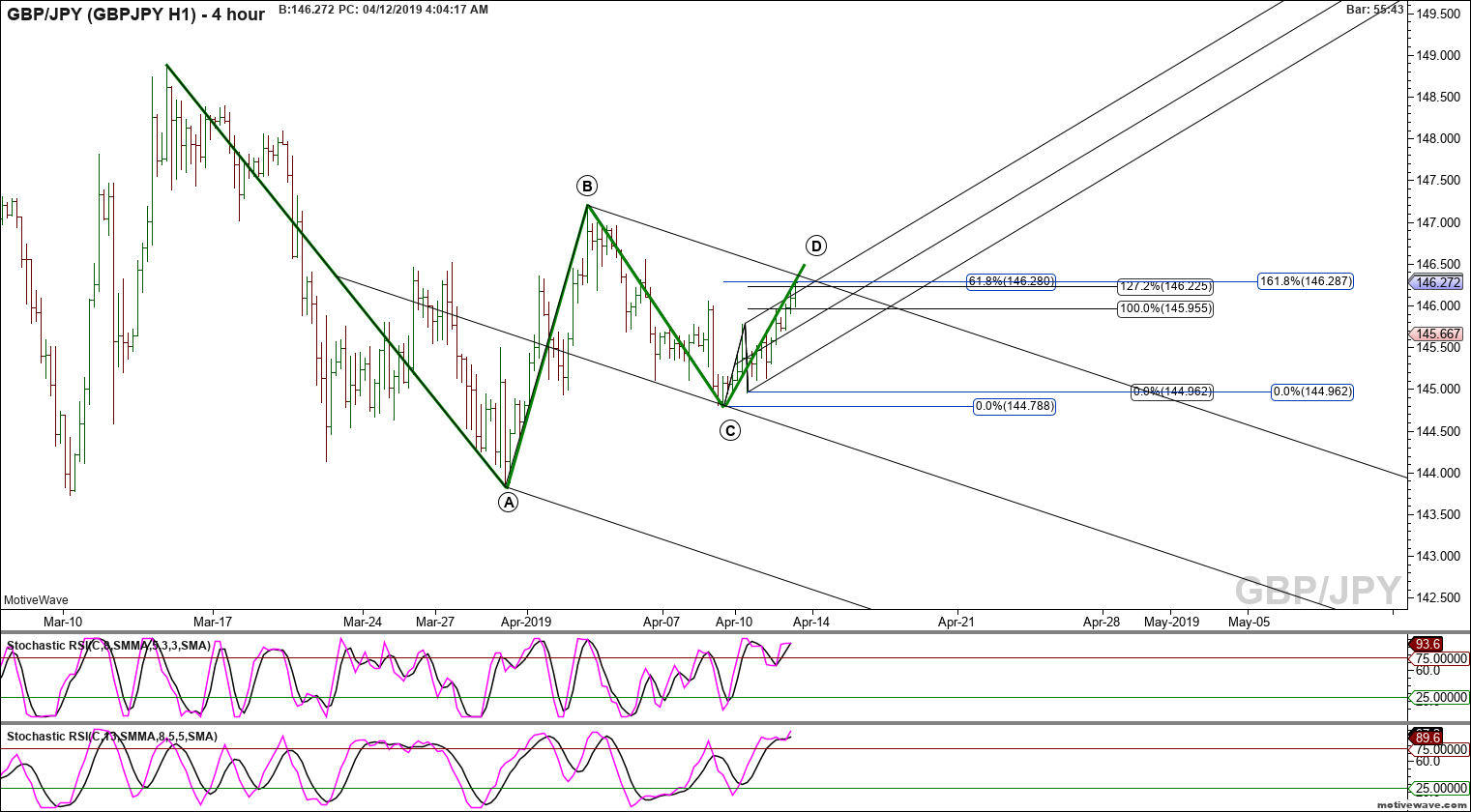The width and height of the screenshot is (1471, 812).
Task: Click the 127.2%(146.225) Fibonacci label
Action: point(1165,287)
